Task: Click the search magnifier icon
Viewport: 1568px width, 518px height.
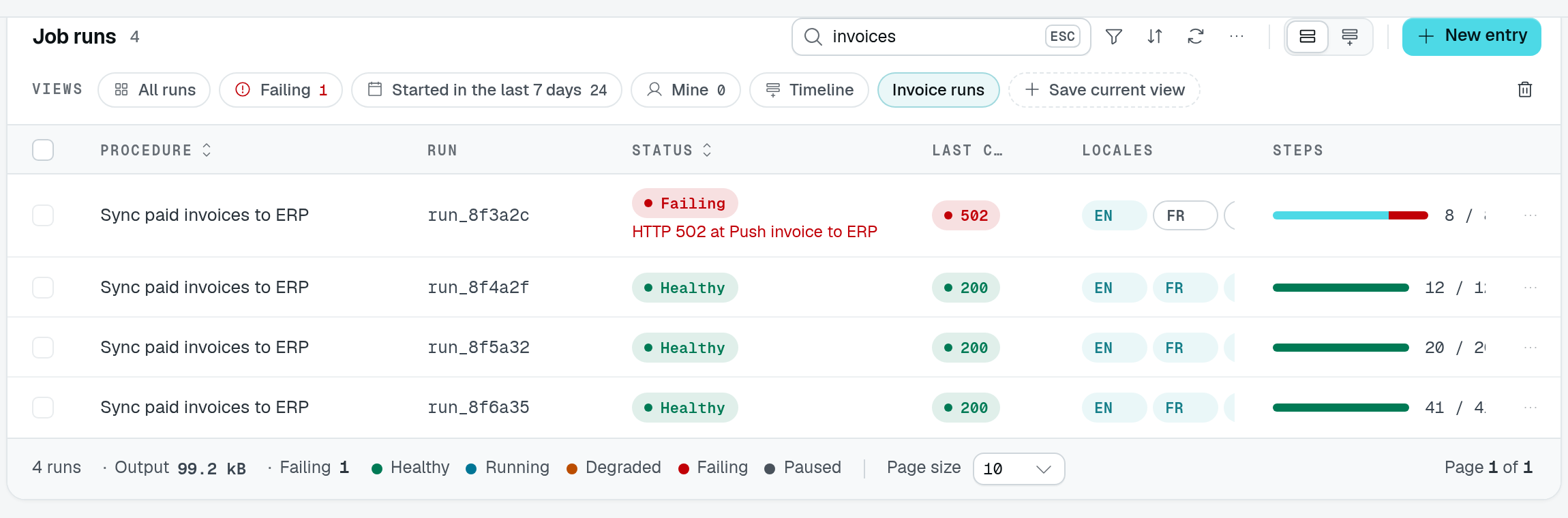Action: [813, 37]
